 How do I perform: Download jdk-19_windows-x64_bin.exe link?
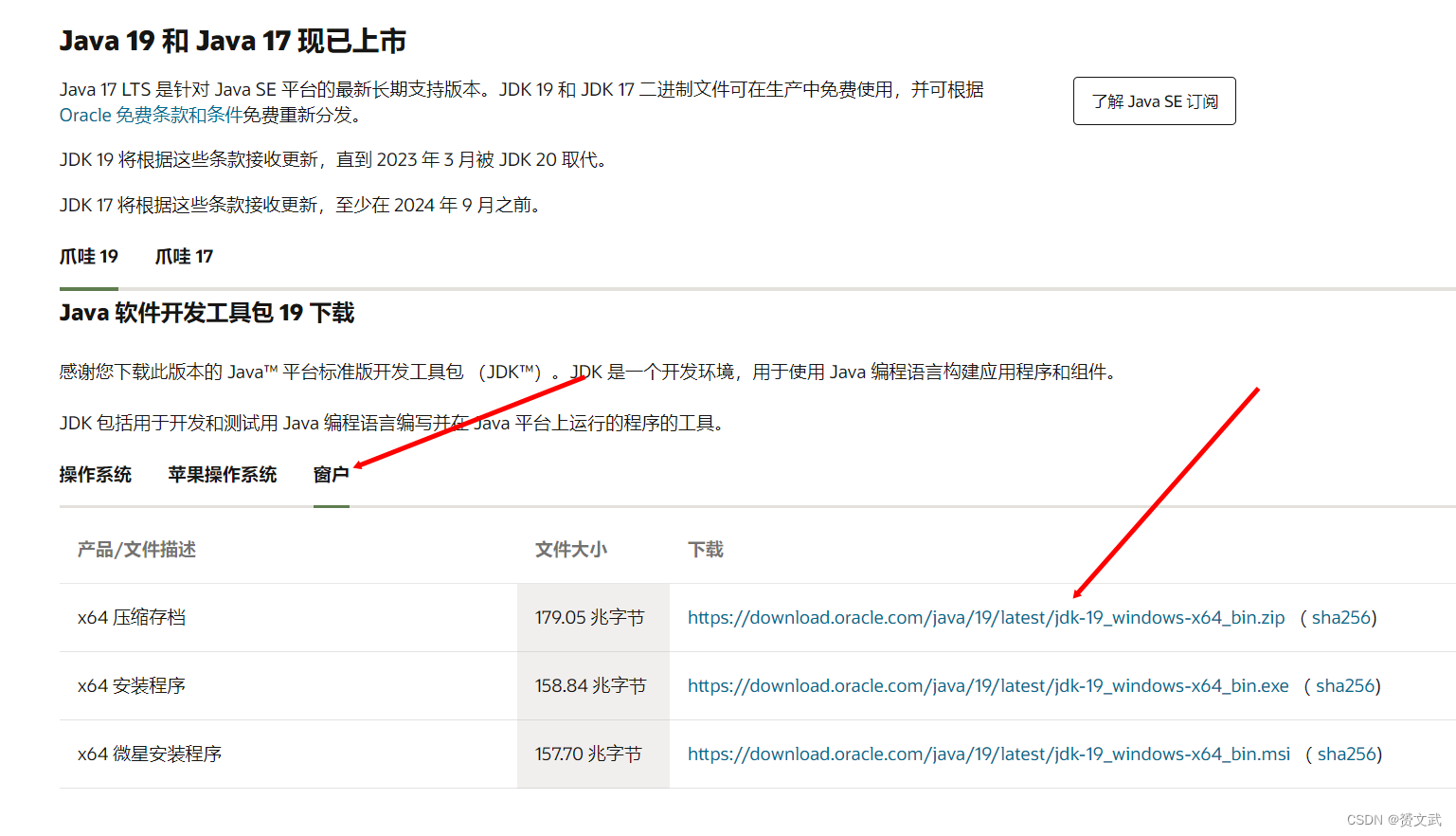988,685
